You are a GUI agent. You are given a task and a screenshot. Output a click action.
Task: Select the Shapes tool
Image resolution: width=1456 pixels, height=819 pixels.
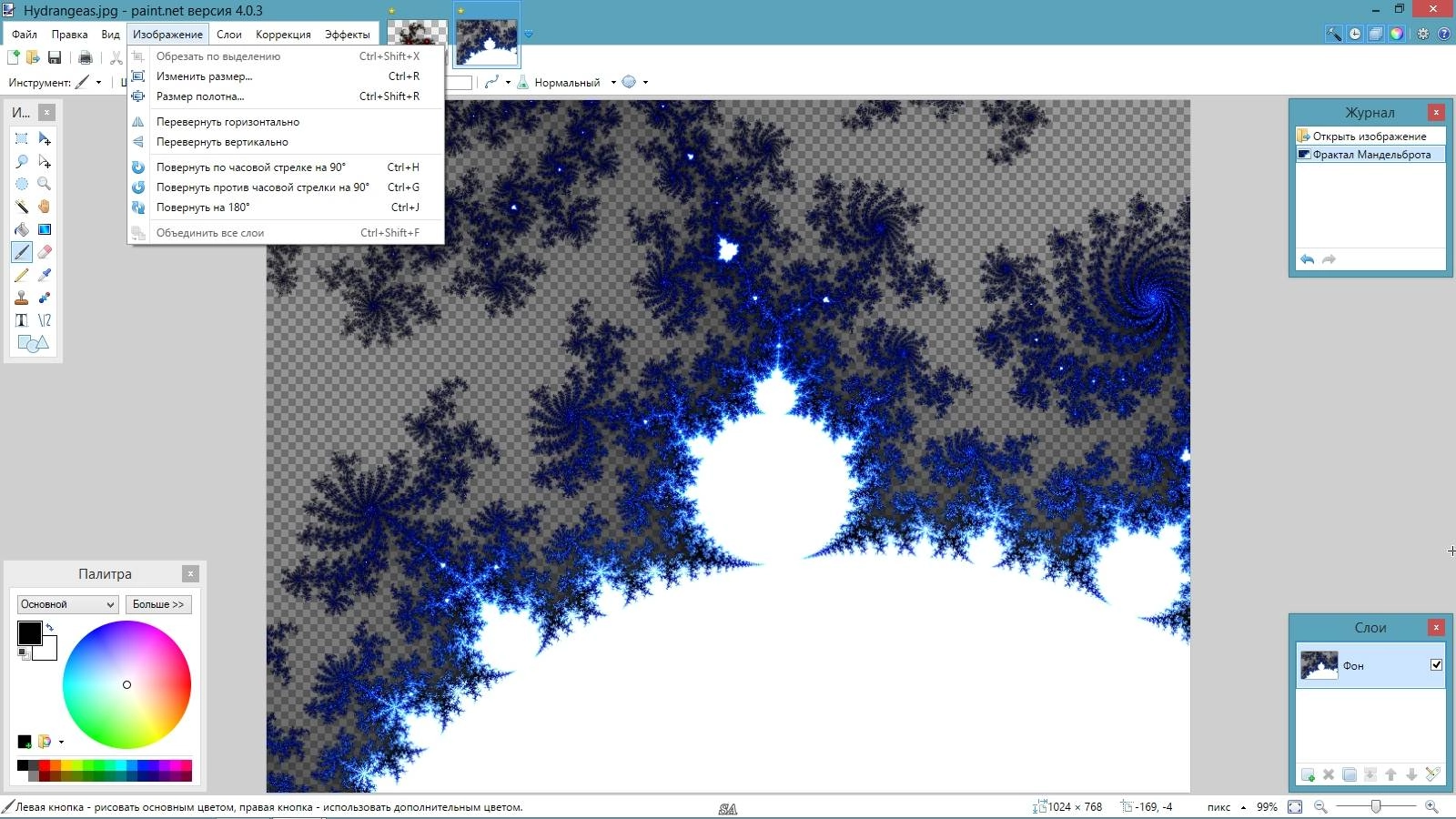(33, 343)
